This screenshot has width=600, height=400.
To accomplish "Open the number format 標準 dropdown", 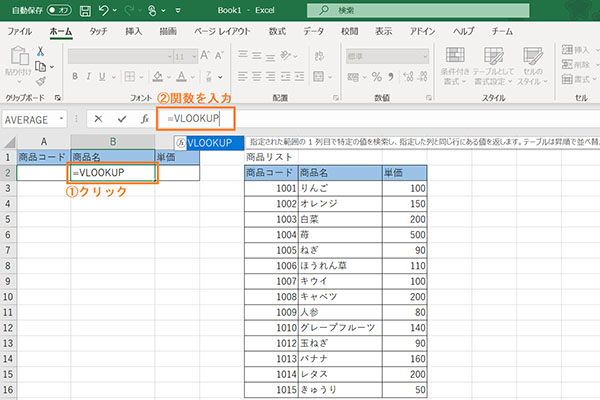I will click(426, 56).
